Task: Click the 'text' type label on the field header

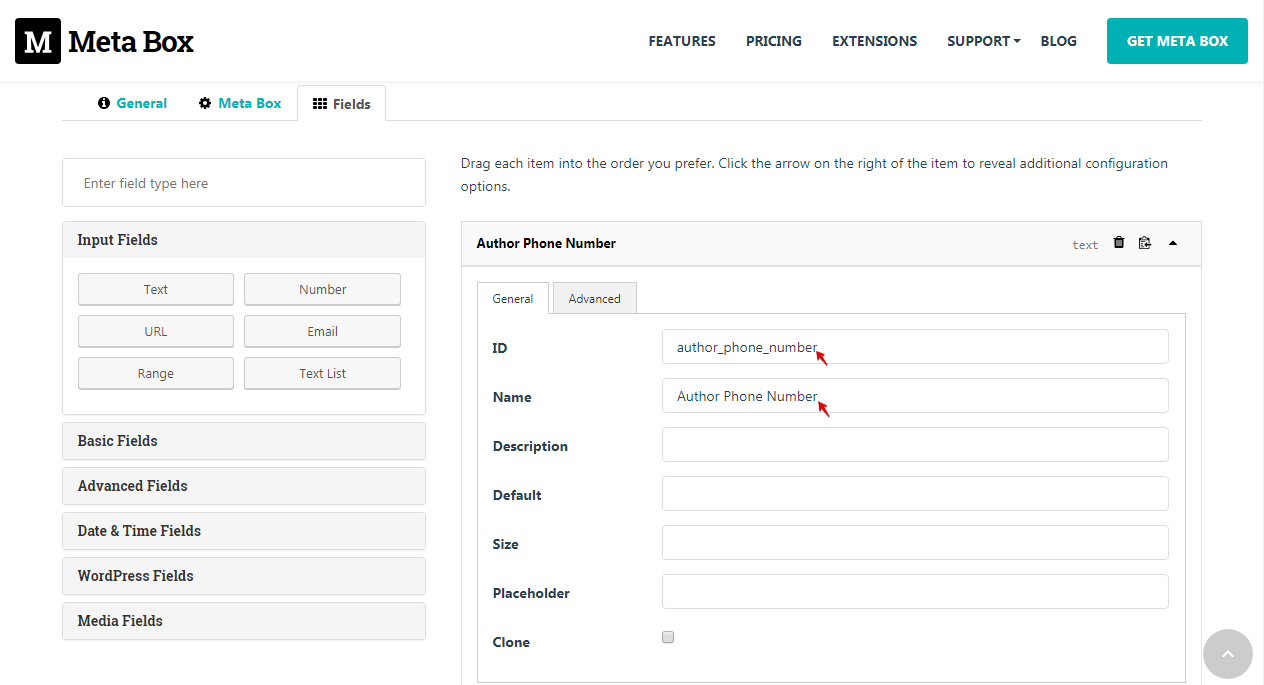Action: tap(1085, 244)
